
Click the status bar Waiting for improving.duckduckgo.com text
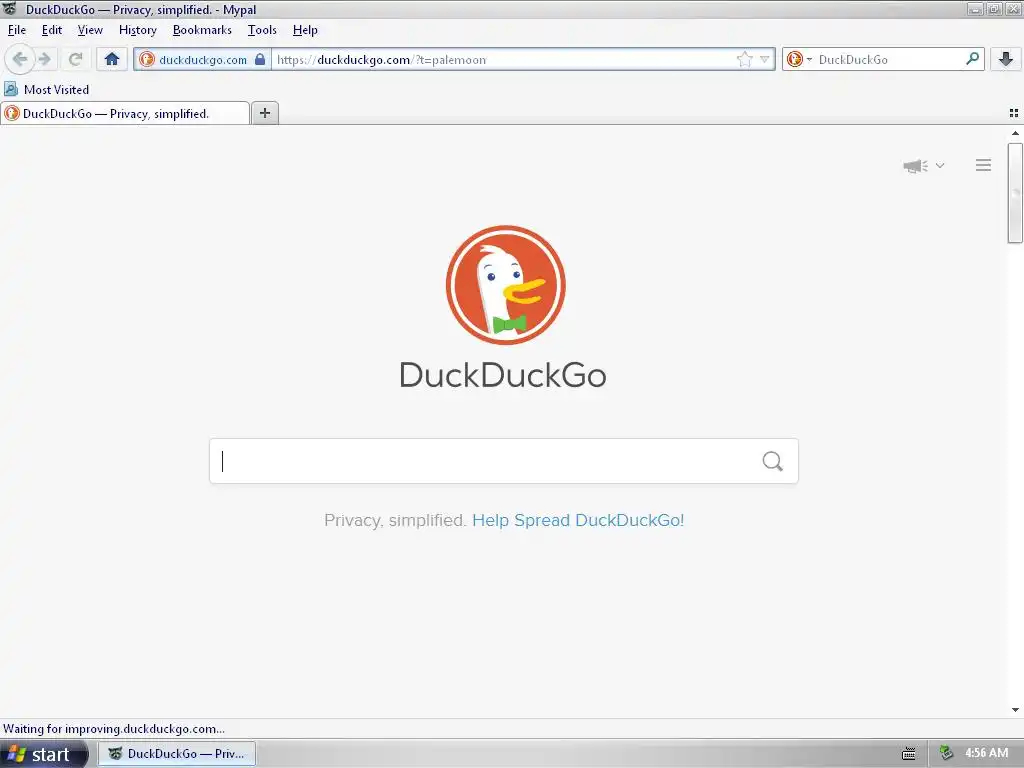(114, 729)
